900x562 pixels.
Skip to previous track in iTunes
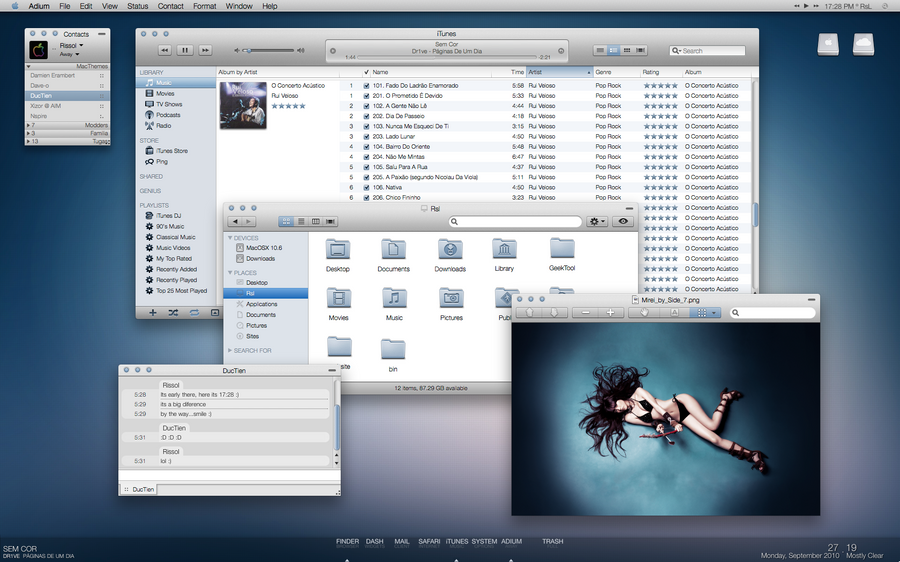pos(165,51)
